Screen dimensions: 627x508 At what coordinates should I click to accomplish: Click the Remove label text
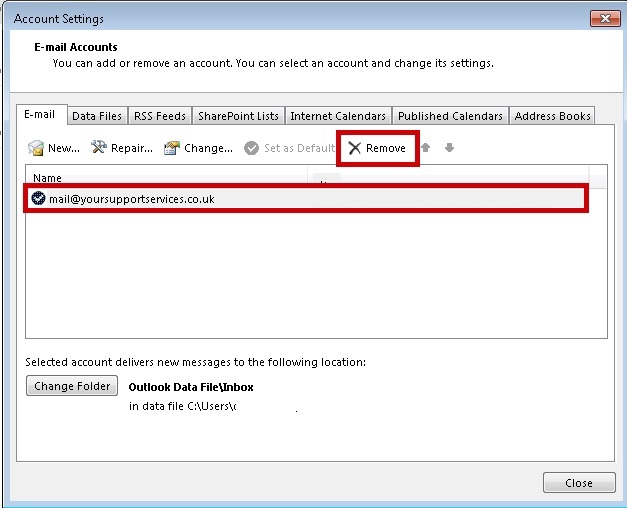386,148
